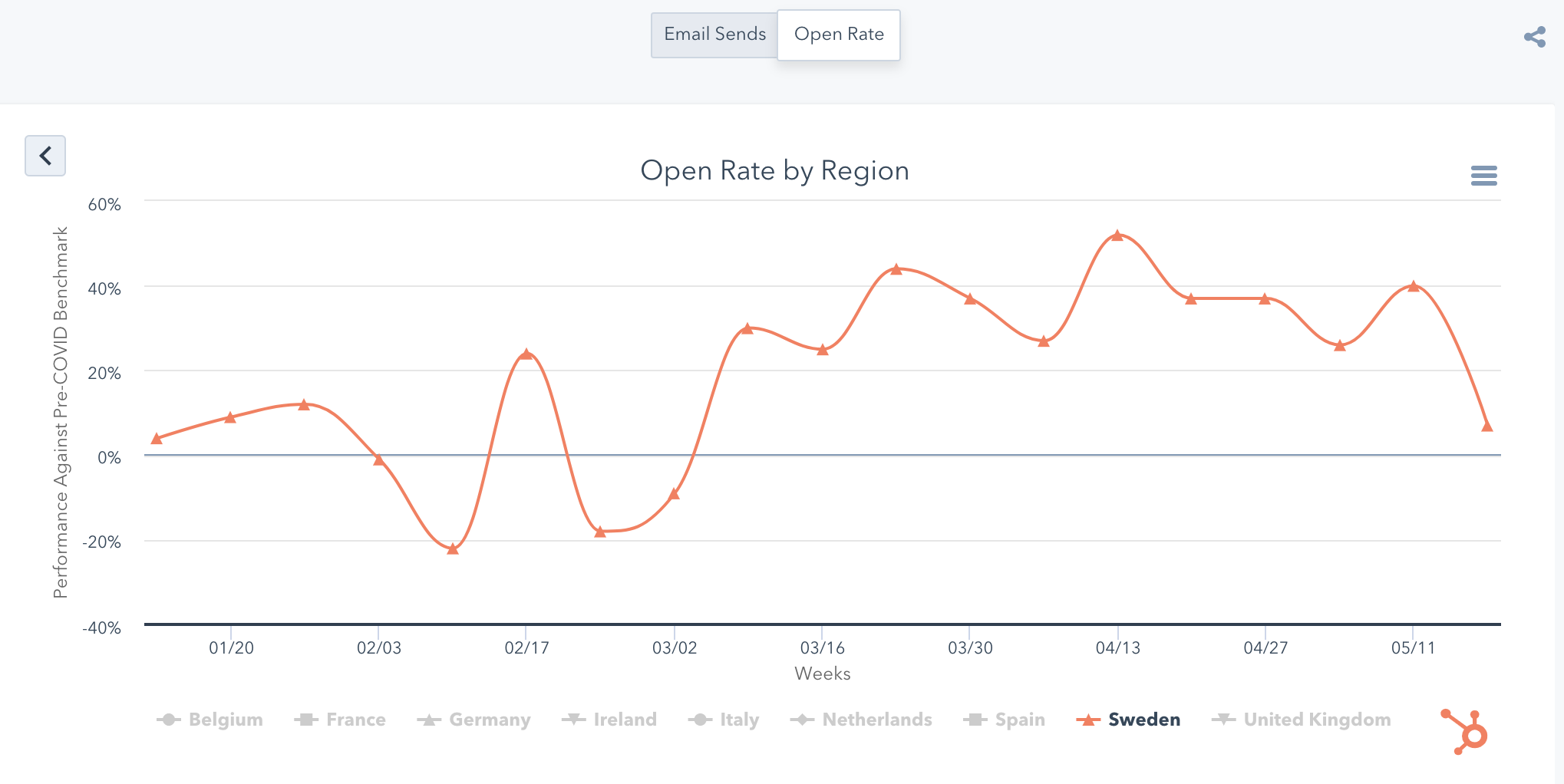Viewport: 1564px width, 784px height.
Task: Click the last Sweden data point marker
Action: point(1486,427)
